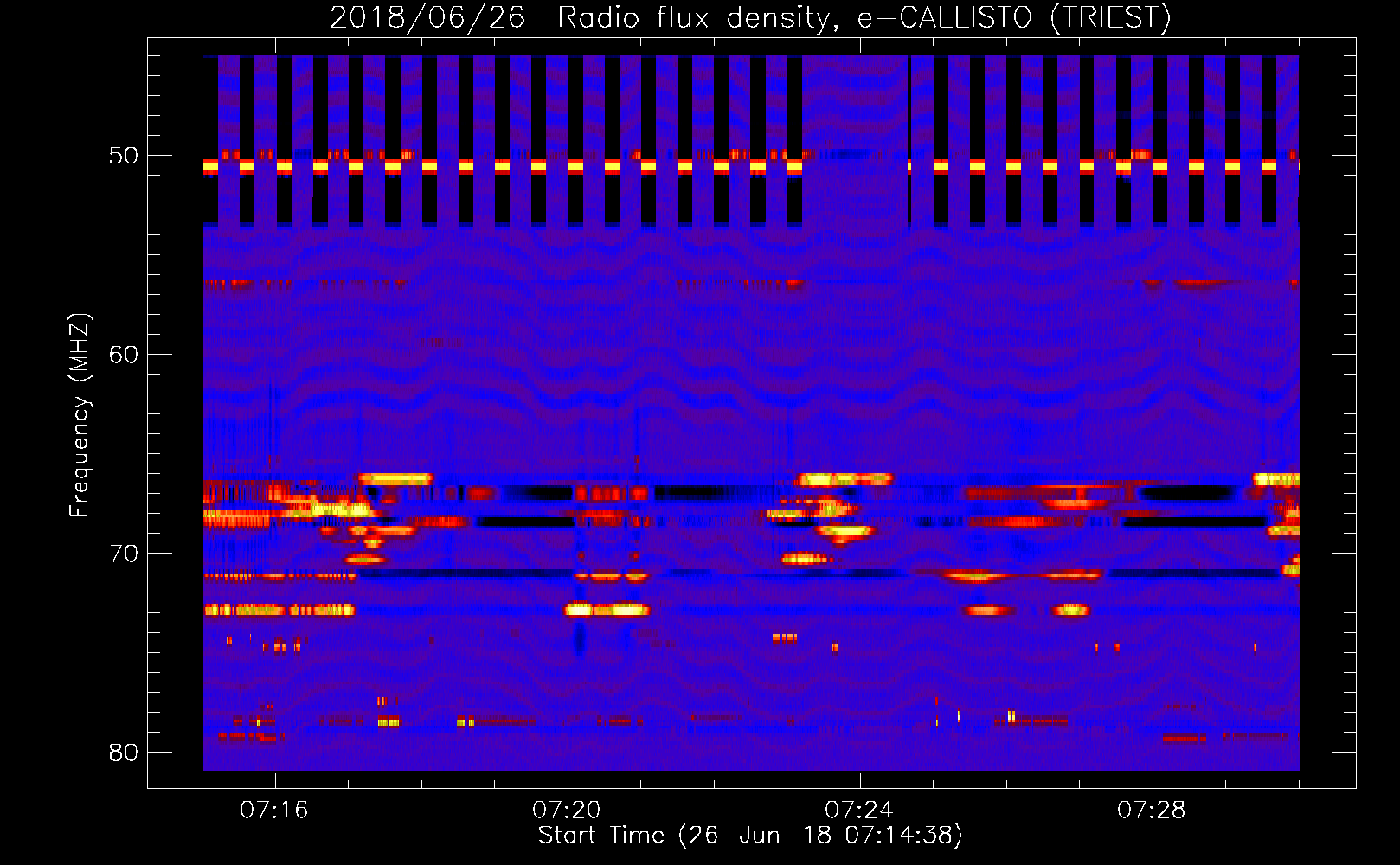Click the 50 frequency tick label
Viewport: 1400px width, 865px height.
click(x=123, y=156)
